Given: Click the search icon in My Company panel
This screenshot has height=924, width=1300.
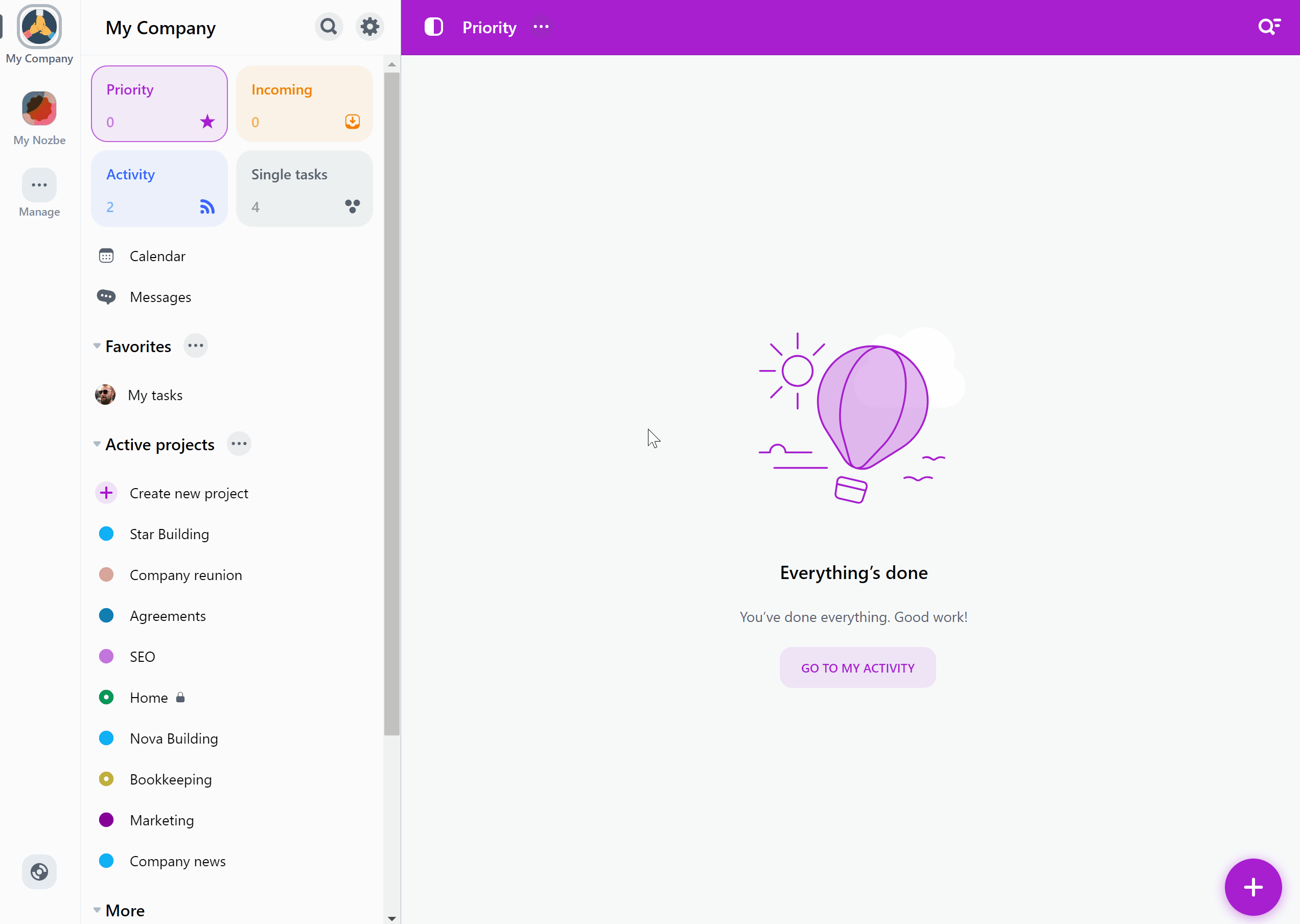Looking at the screenshot, I should point(329,27).
